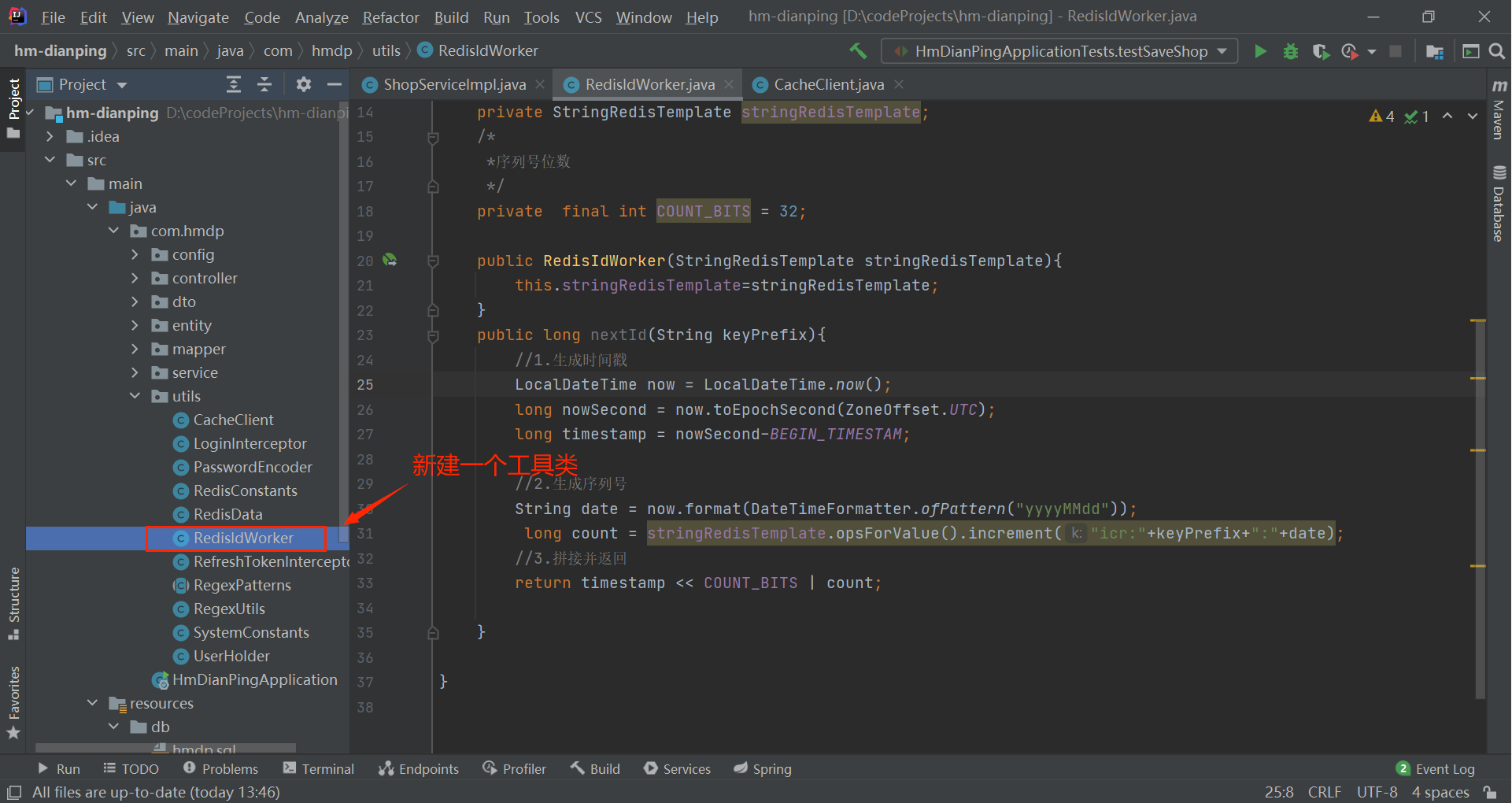Expand the service package
Screen dimensions: 1512x803
[x=135, y=372]
